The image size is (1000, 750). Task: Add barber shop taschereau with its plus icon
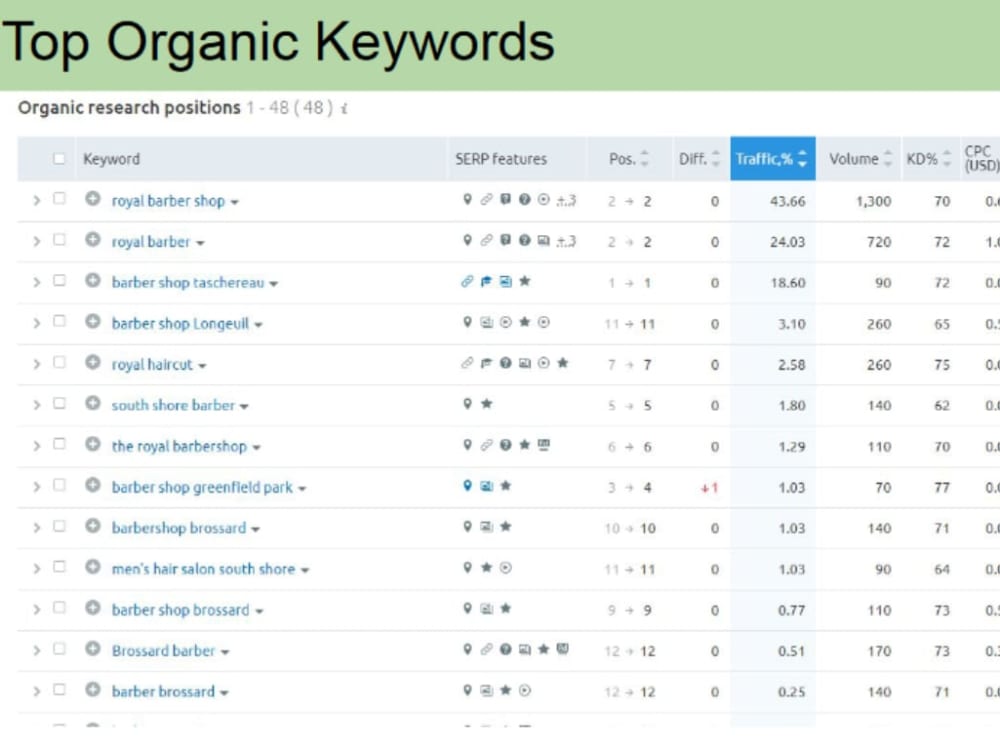tap(92, 281)
